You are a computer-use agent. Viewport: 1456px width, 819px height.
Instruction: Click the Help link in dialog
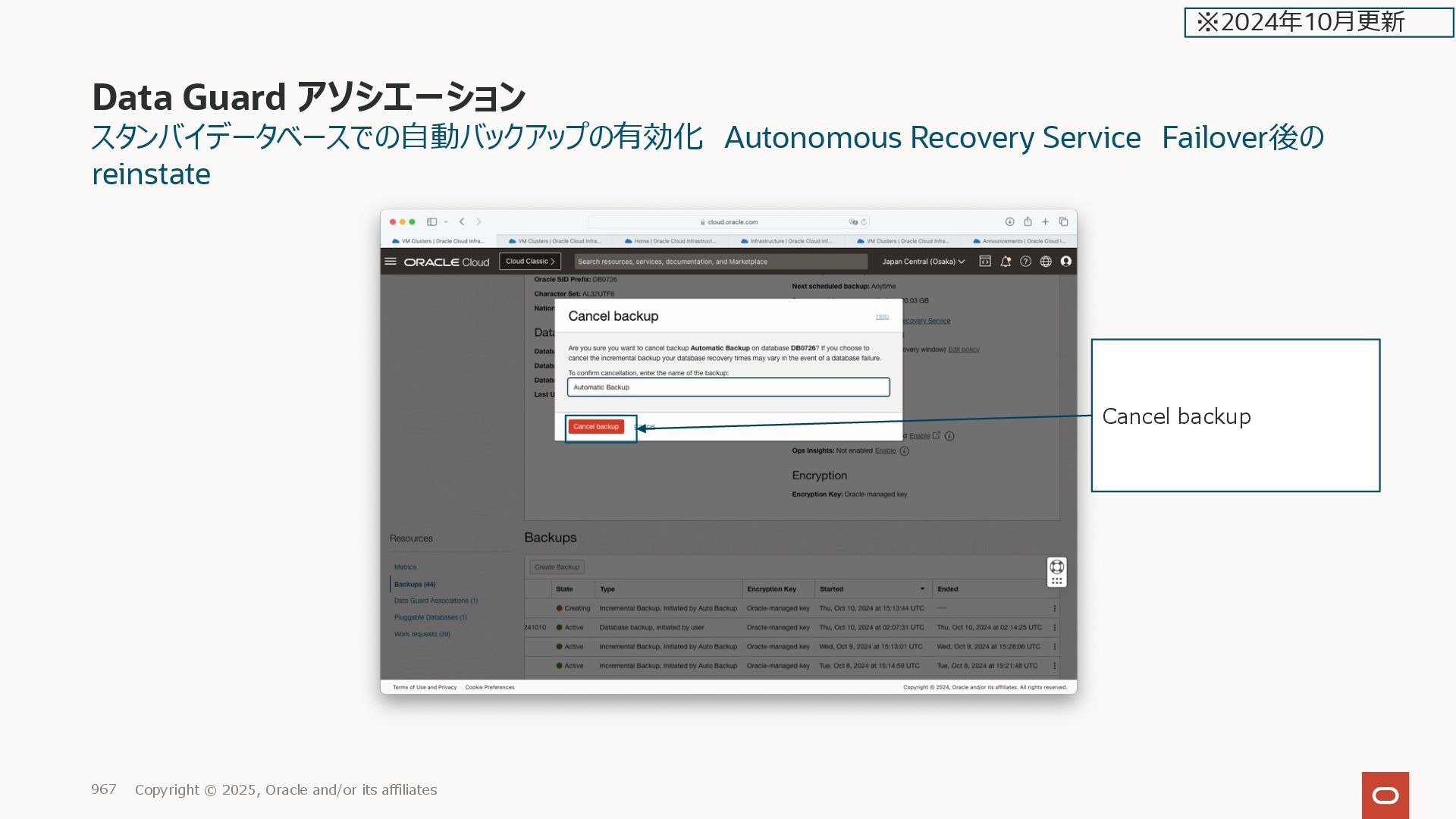click(882, 316)
